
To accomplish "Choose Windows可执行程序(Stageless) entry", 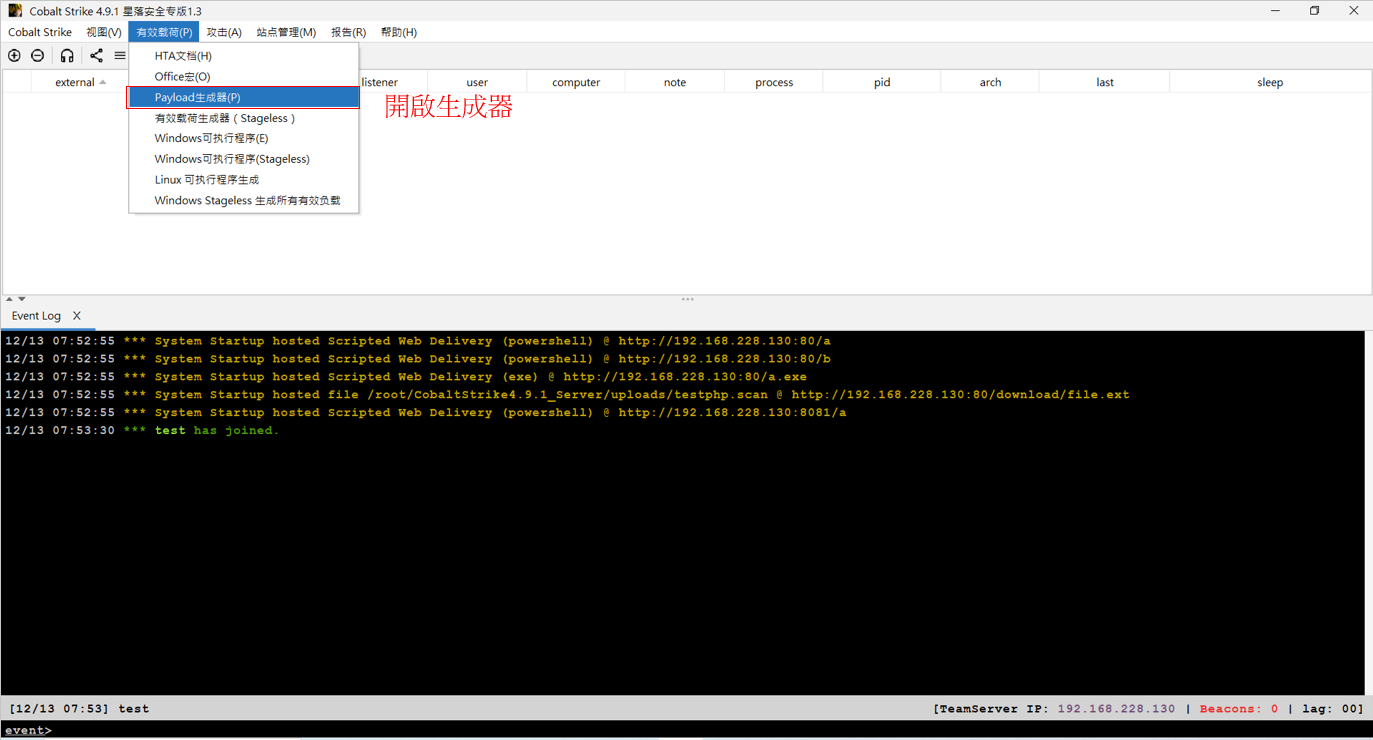I will pyautogui.click(x=243, y=159).
